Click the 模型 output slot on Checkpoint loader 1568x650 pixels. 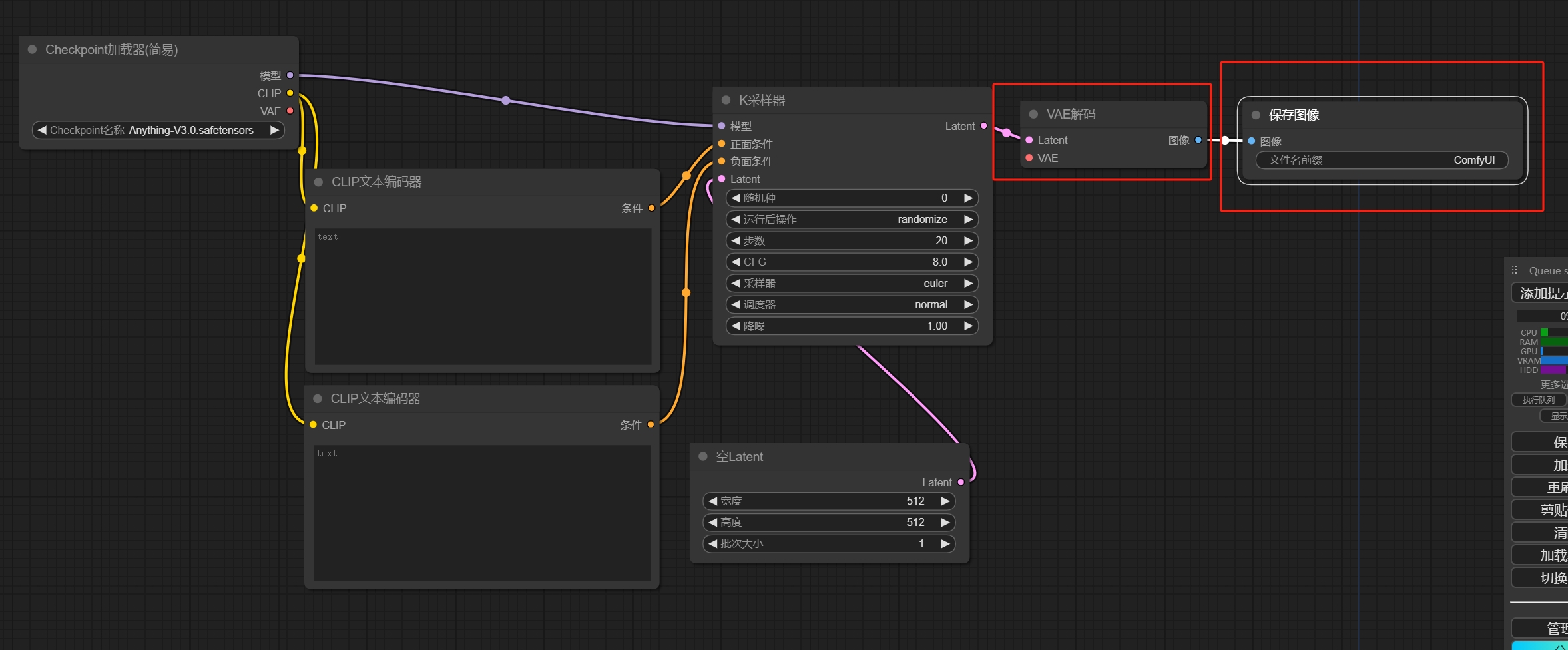290,75
